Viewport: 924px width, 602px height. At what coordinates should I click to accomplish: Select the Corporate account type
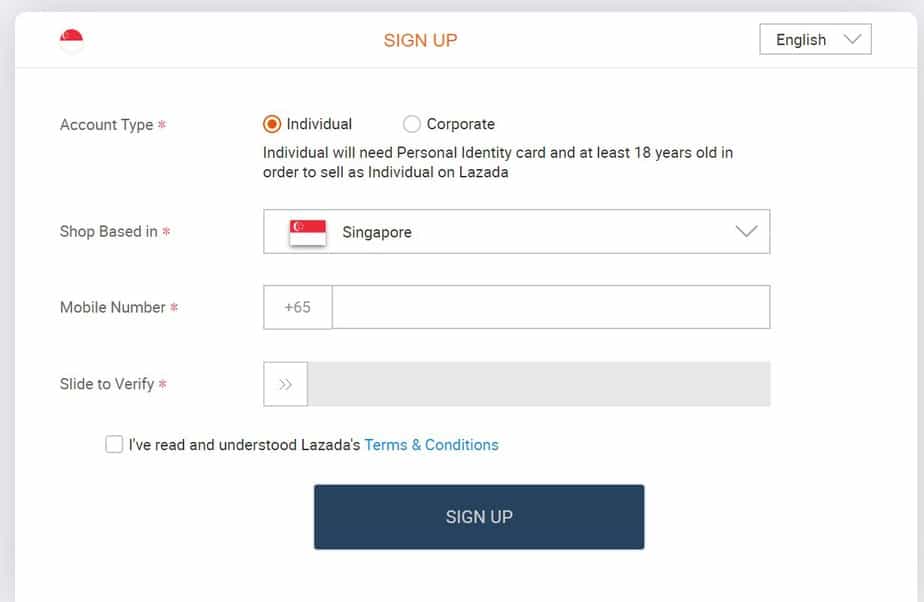411,124
